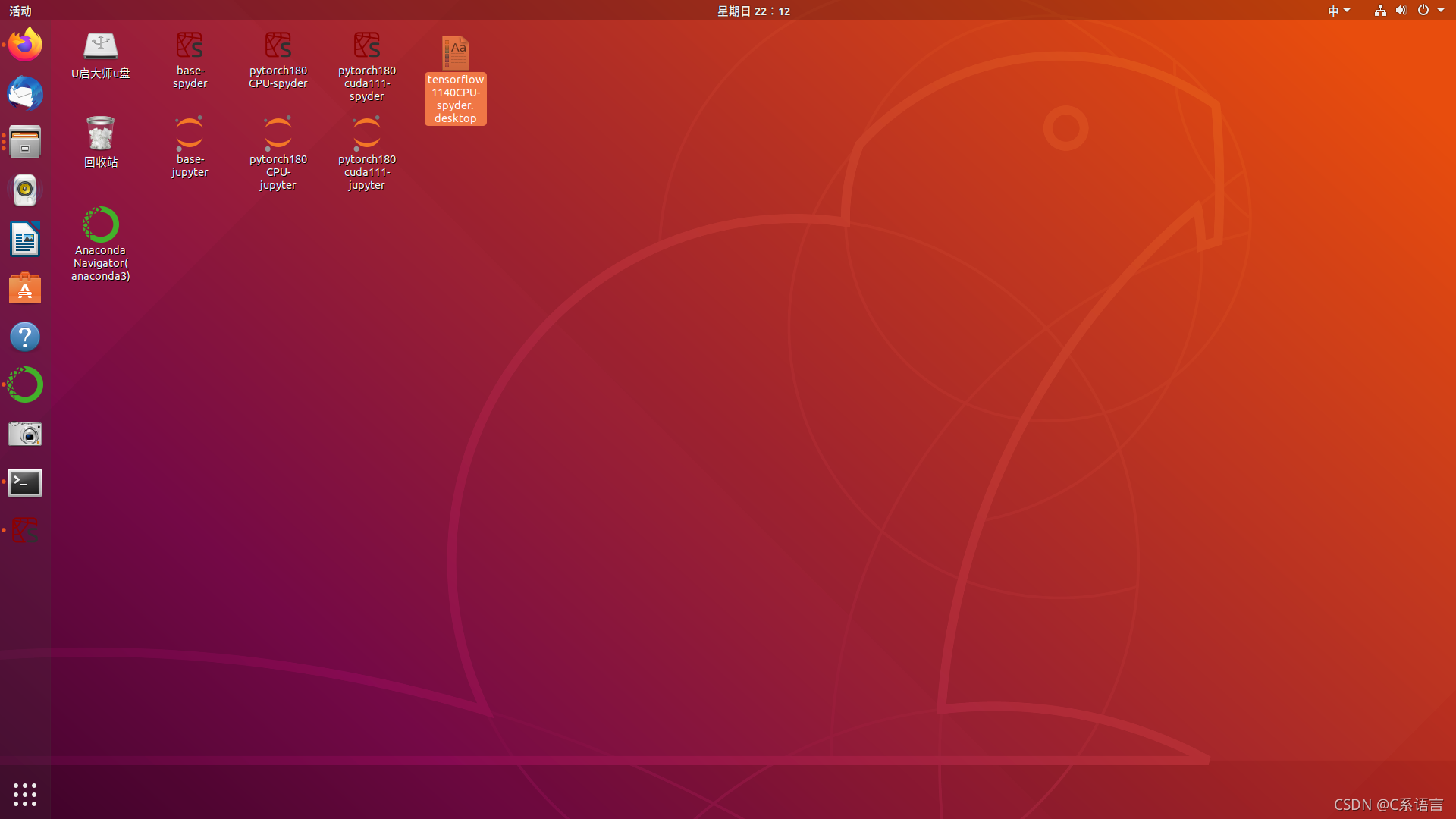Image resolution: width=1456 pixels, height=819 pixels.
Task: Launch Thunderbird mail from the dock
Action: (25, 93)
